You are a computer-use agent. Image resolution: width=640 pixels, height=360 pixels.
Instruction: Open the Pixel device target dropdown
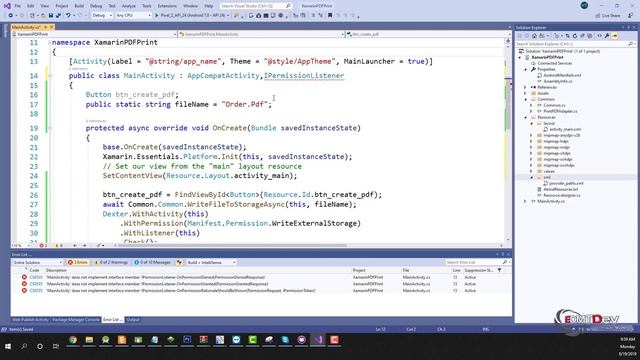tap(195, 16)
